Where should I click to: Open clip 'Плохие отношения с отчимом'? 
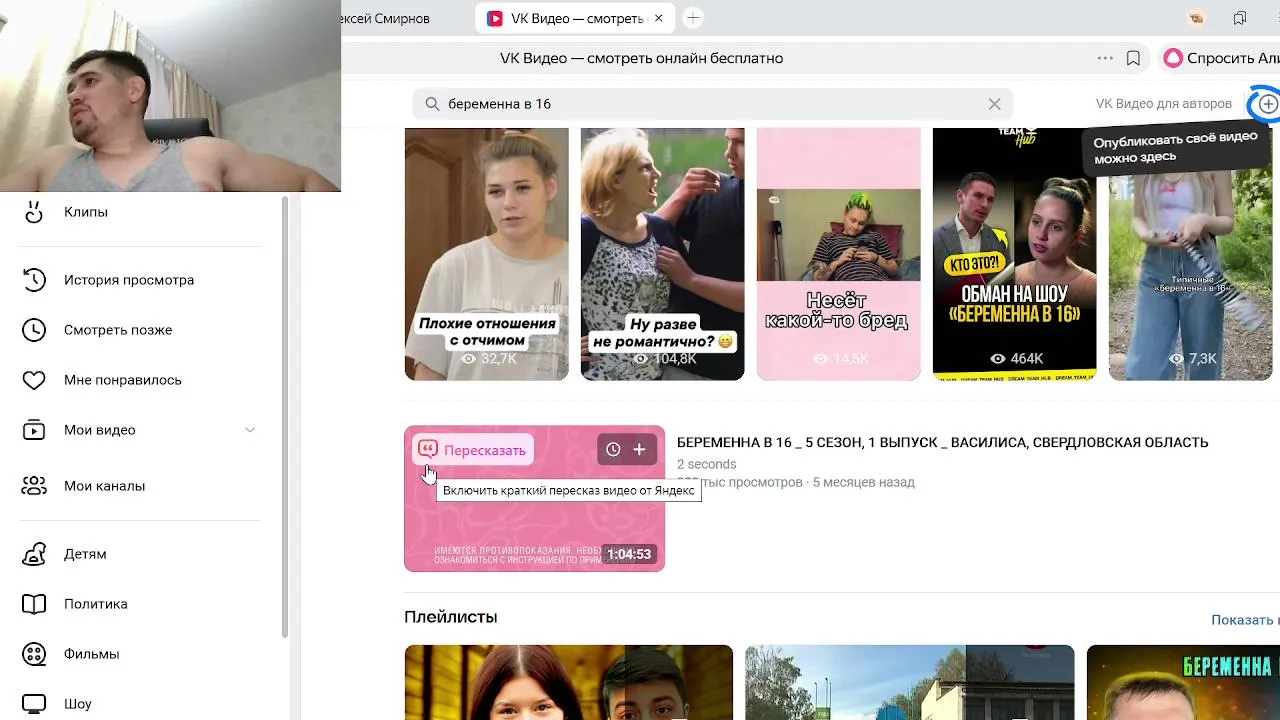pos(486,254)
